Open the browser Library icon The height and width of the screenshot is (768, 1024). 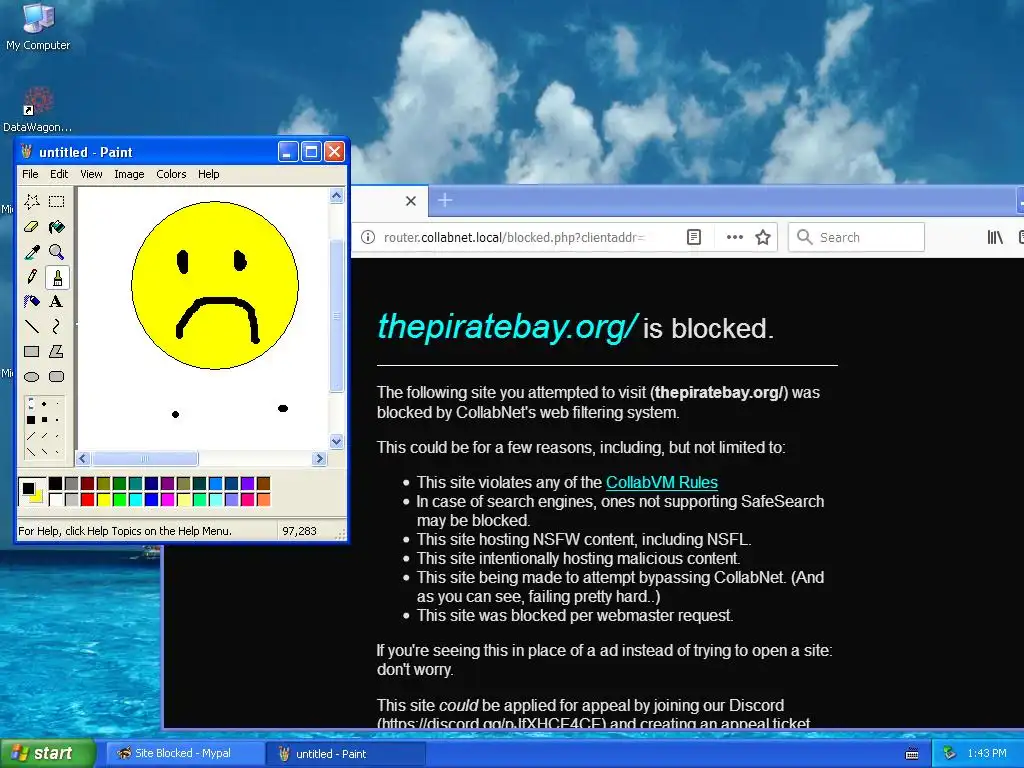click(995, 237)
